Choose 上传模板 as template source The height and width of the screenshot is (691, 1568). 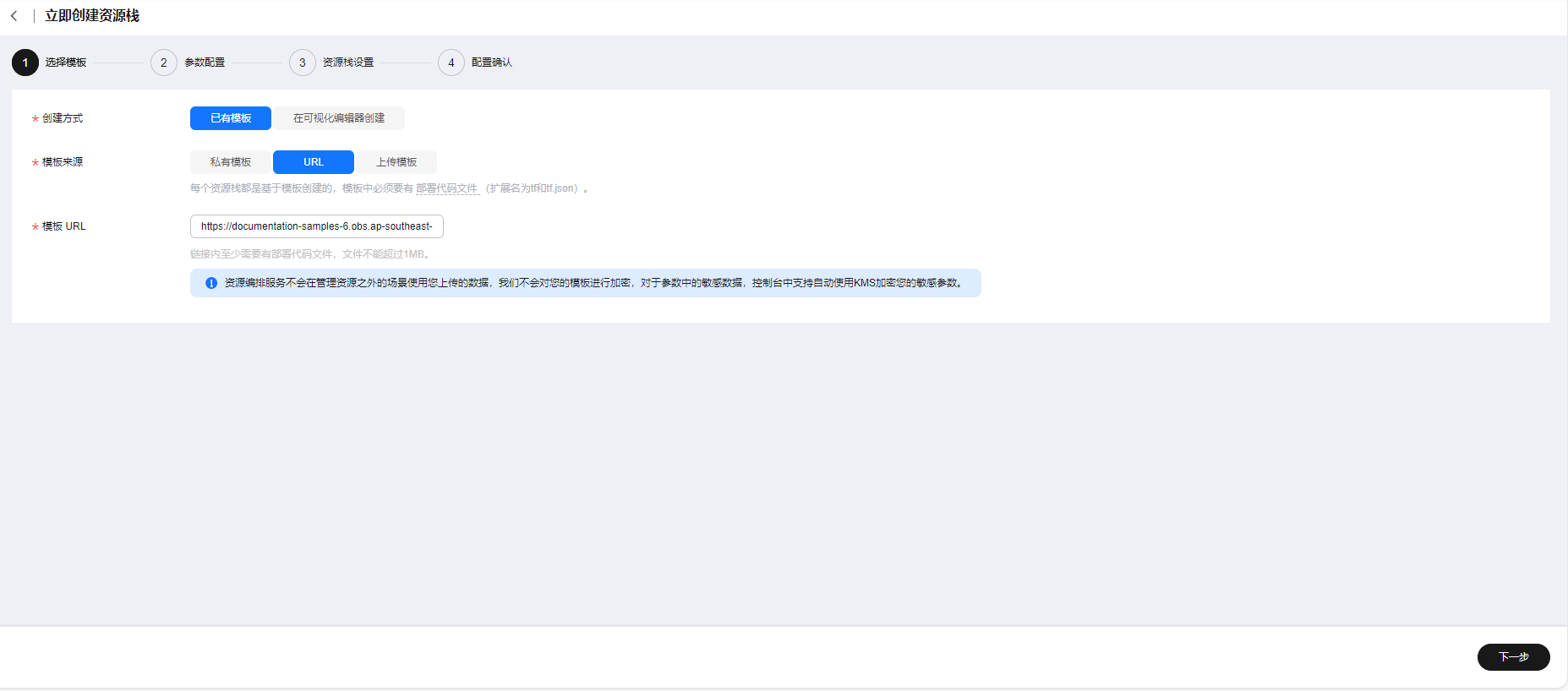[396, 162]
